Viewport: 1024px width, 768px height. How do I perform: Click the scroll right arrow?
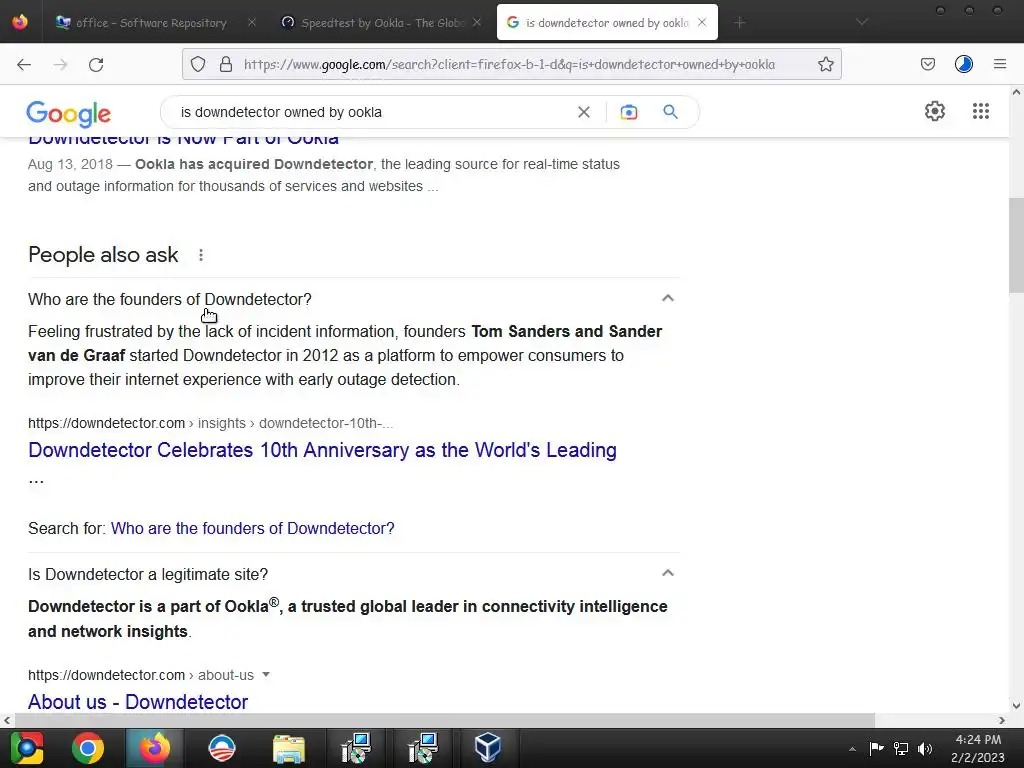(1002, 720)
